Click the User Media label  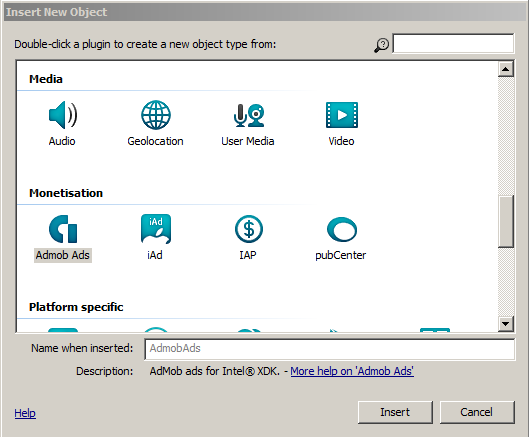(248, 141)
